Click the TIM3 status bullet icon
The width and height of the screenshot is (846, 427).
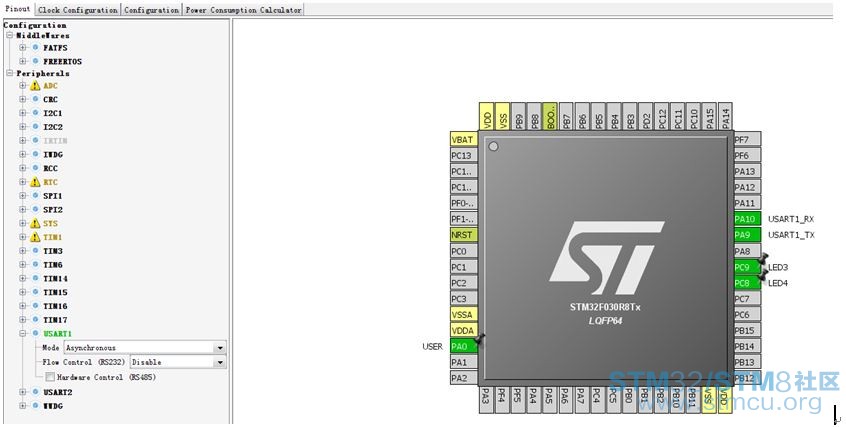point(36,250)
